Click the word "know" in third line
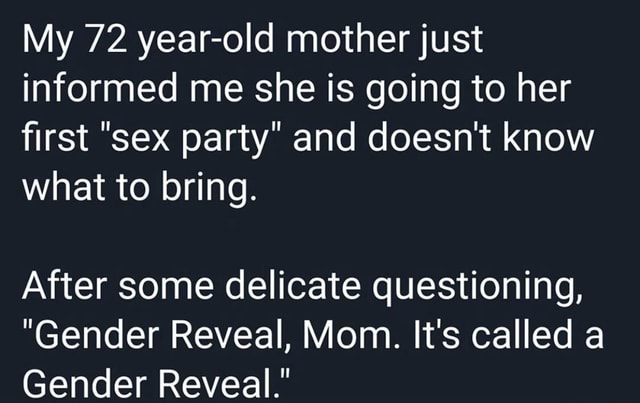Screen dimensions: 640x403 tap(548, 137)
